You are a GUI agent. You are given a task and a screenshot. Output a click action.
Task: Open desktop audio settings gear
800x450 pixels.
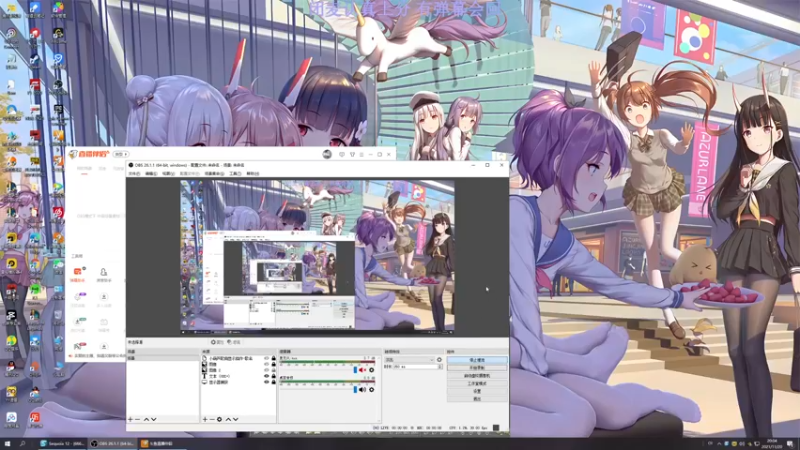point(371,390)
